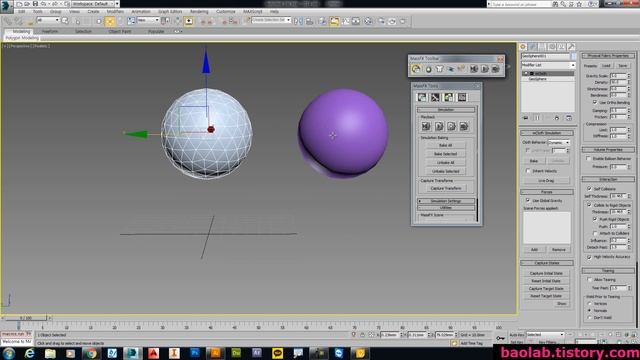This screenshot has height=360, width=640.
Task: Reset simulation icon in MassFX Toolbar
Action: [474, 69]
